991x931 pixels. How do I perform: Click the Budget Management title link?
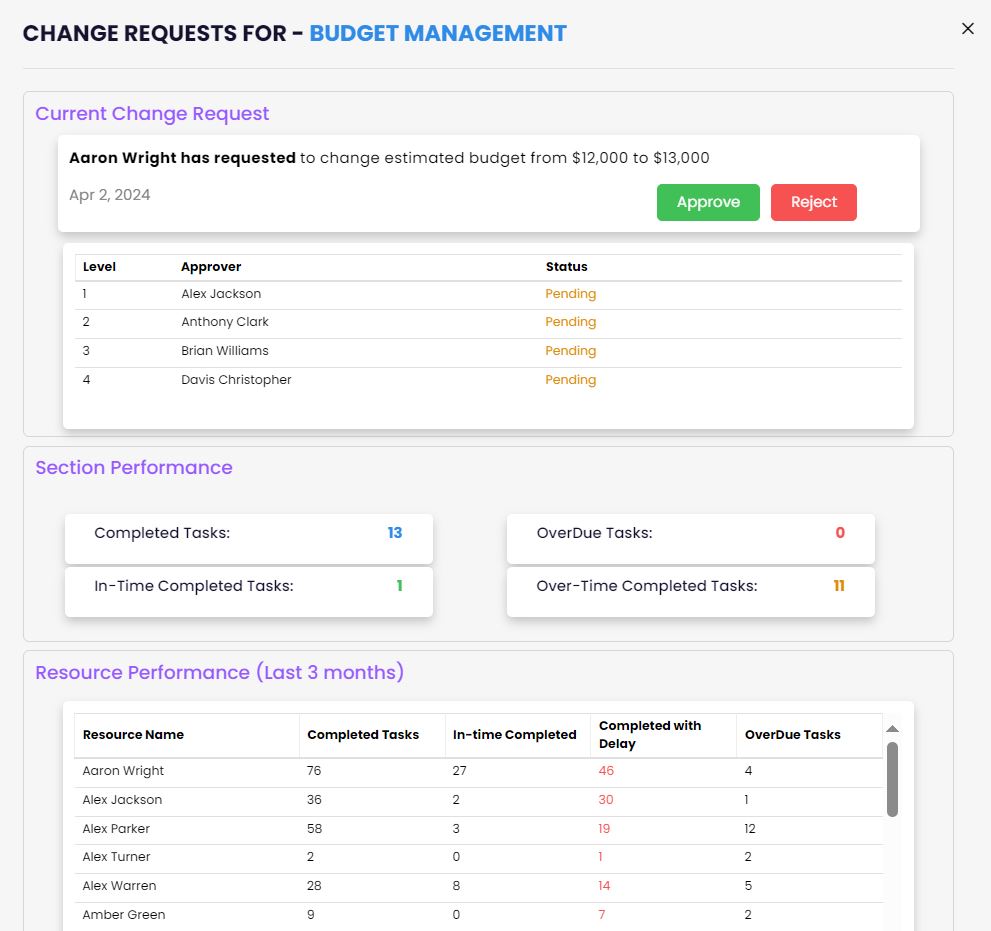(437, 33)
